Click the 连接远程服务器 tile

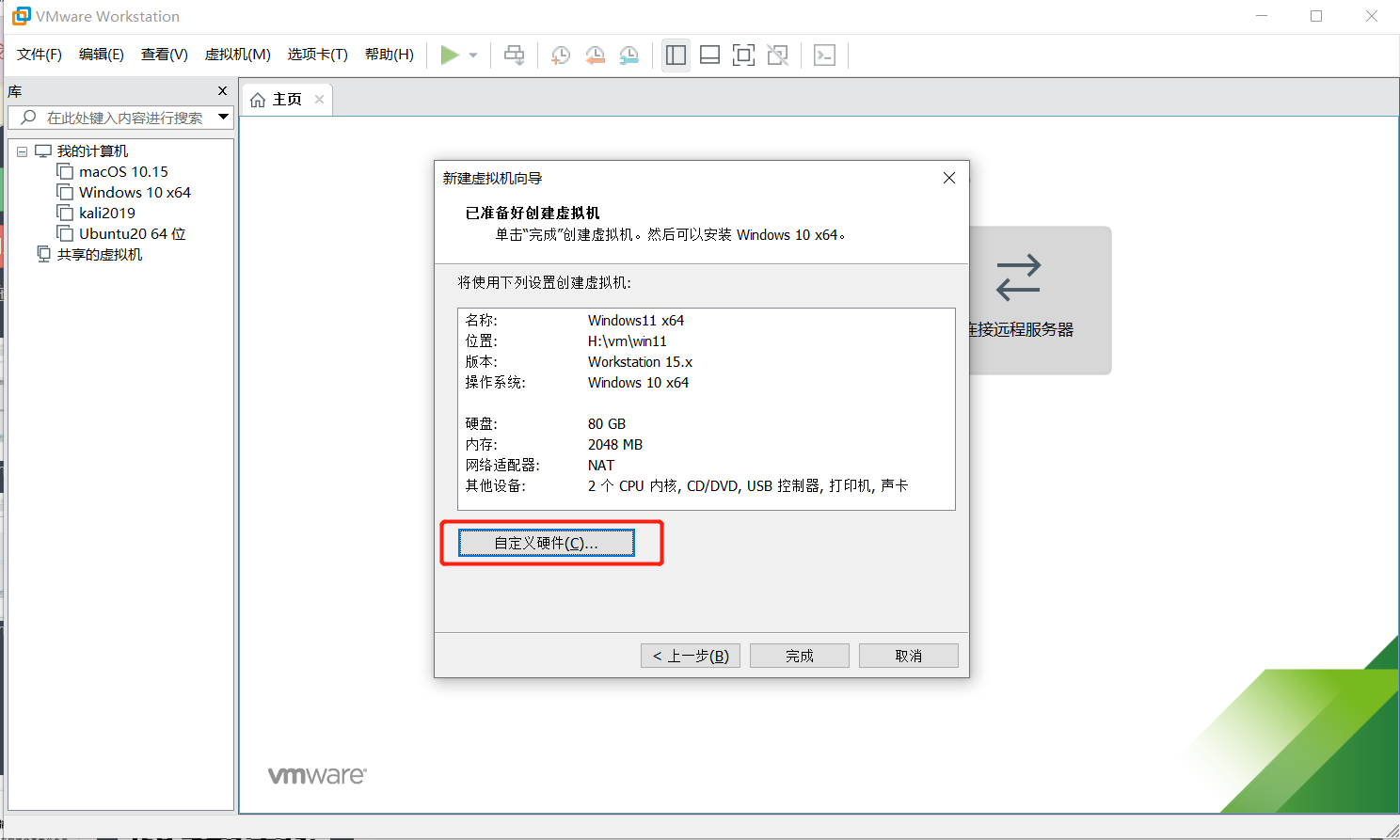click(1041, 300)
